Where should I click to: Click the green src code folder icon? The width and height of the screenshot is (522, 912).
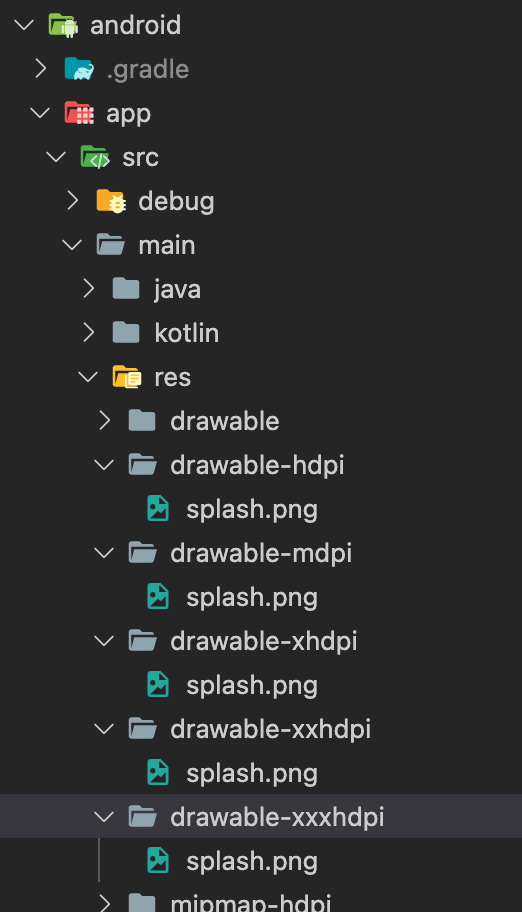tap(95, 157)
